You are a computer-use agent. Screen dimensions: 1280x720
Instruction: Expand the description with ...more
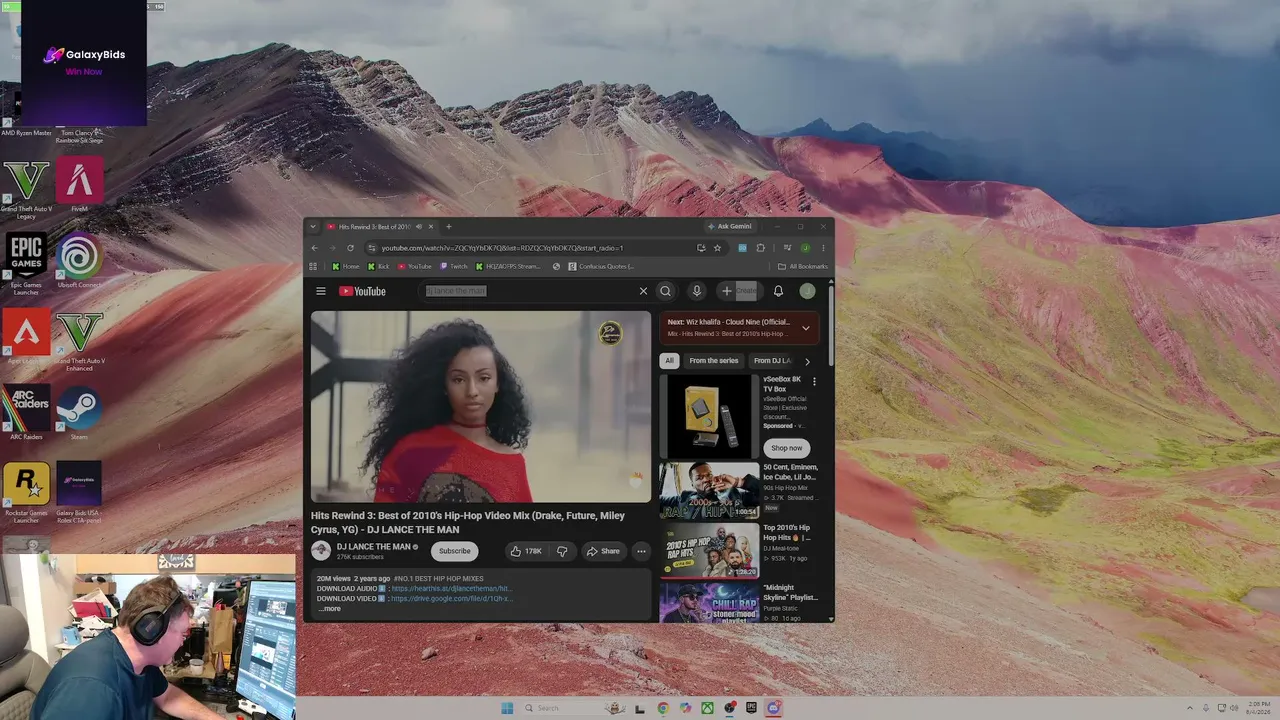tap(329, 608)
